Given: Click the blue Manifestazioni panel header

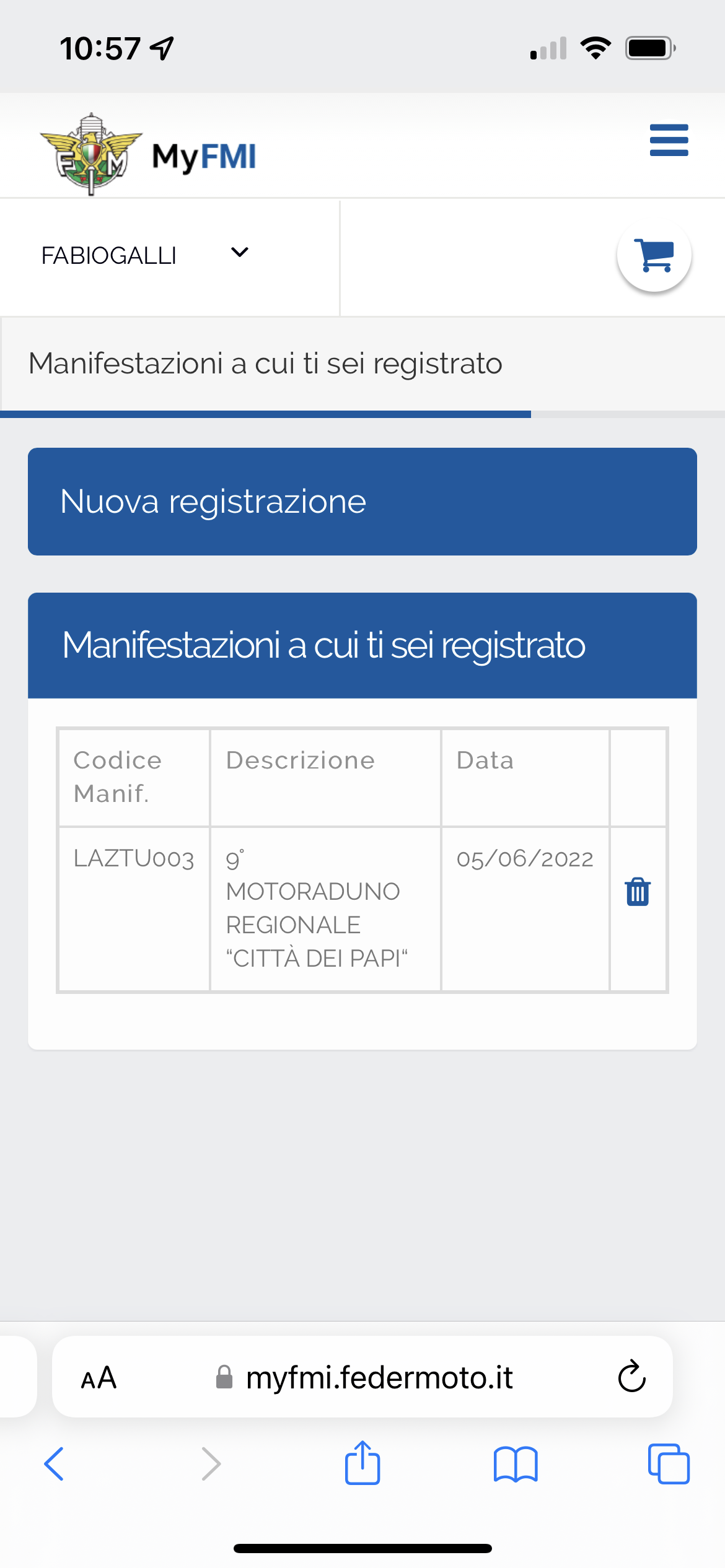Looking at the screenshot, I should 362,645.
